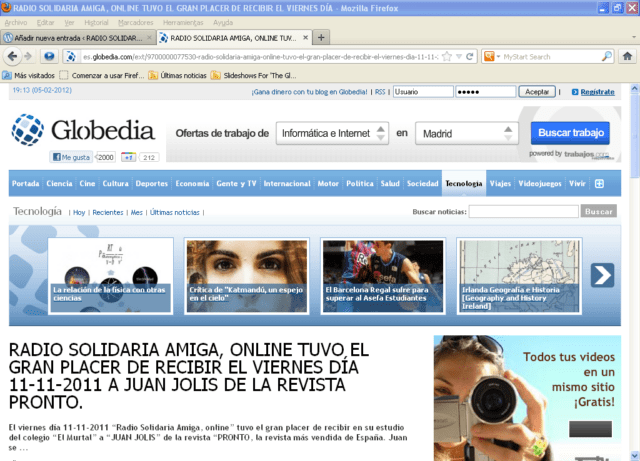The image size is (640, 461).
Task: Open the Katmandú film review thumbnail
Action: tap(247, 270)
